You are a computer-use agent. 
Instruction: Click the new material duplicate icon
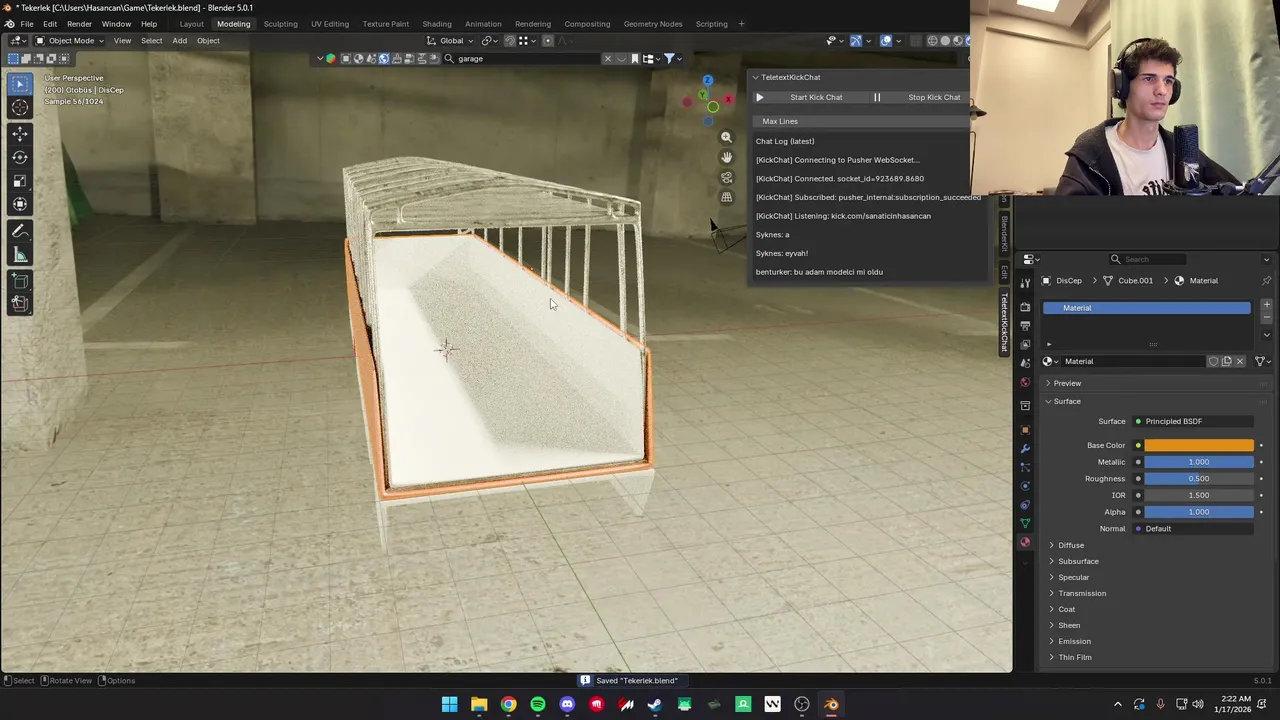(1226, 361)
